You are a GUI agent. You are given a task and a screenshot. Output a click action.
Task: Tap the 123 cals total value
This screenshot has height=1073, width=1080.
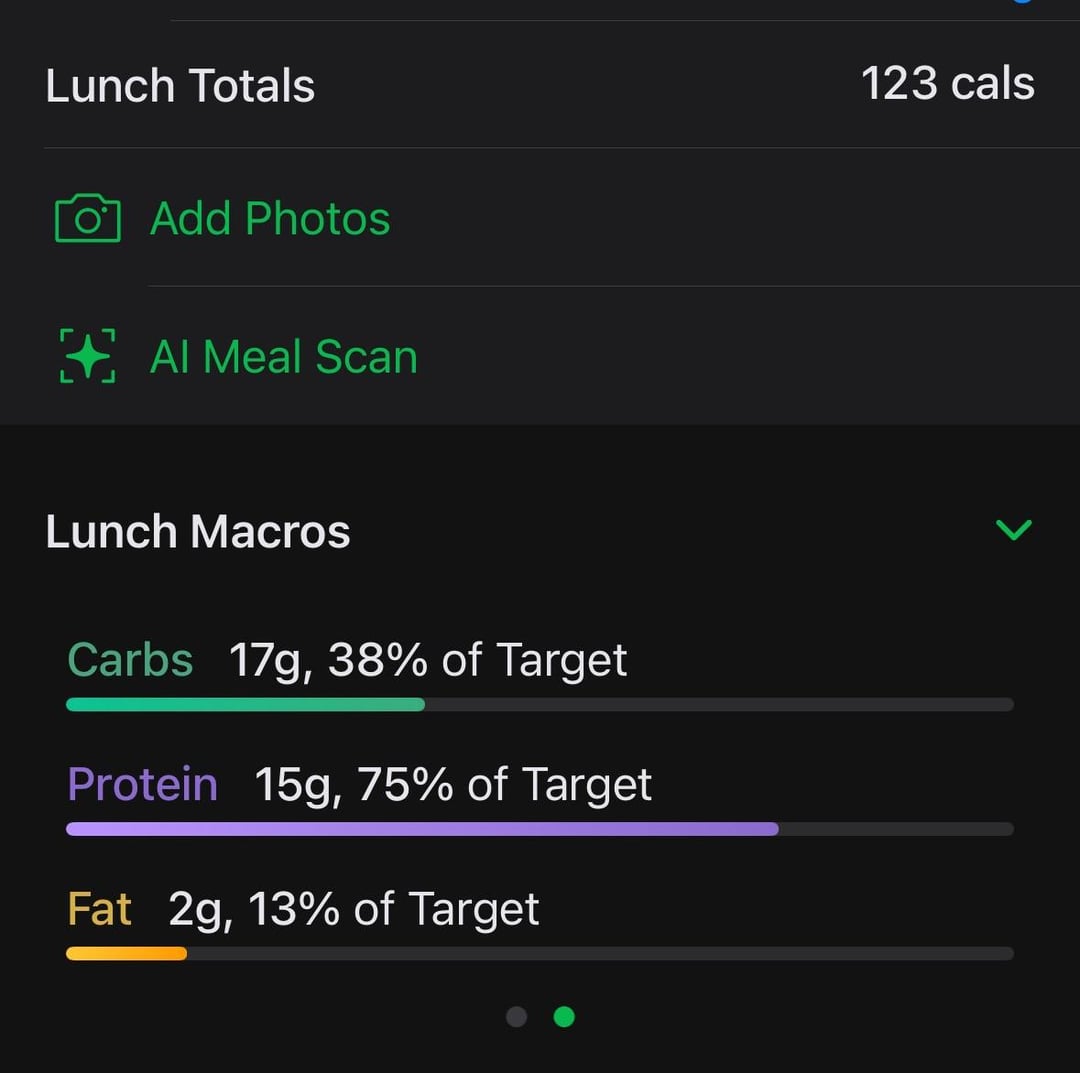(x=947, y=84)
